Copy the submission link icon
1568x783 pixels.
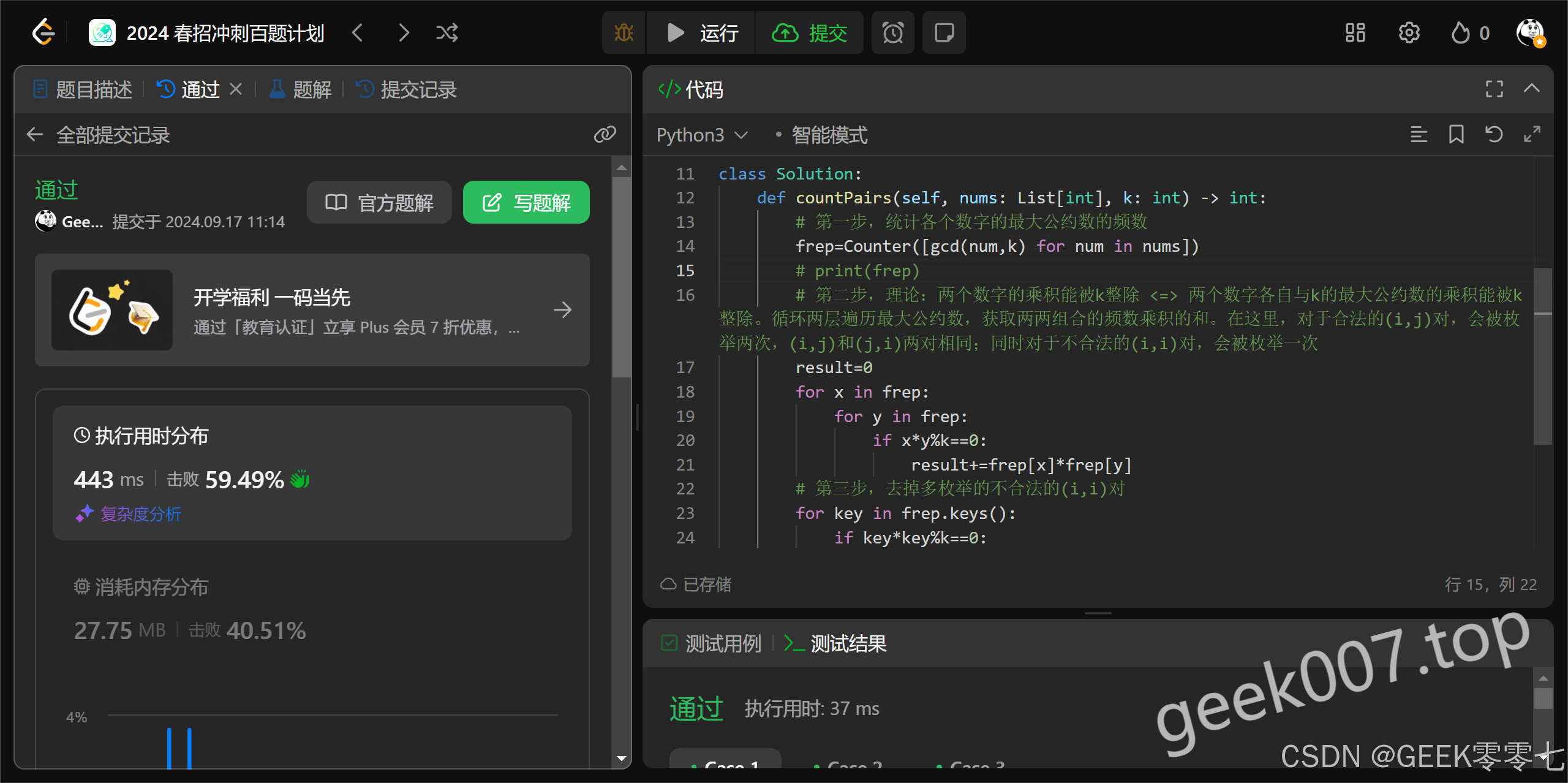pyautogui.click(x=605, y=134)
